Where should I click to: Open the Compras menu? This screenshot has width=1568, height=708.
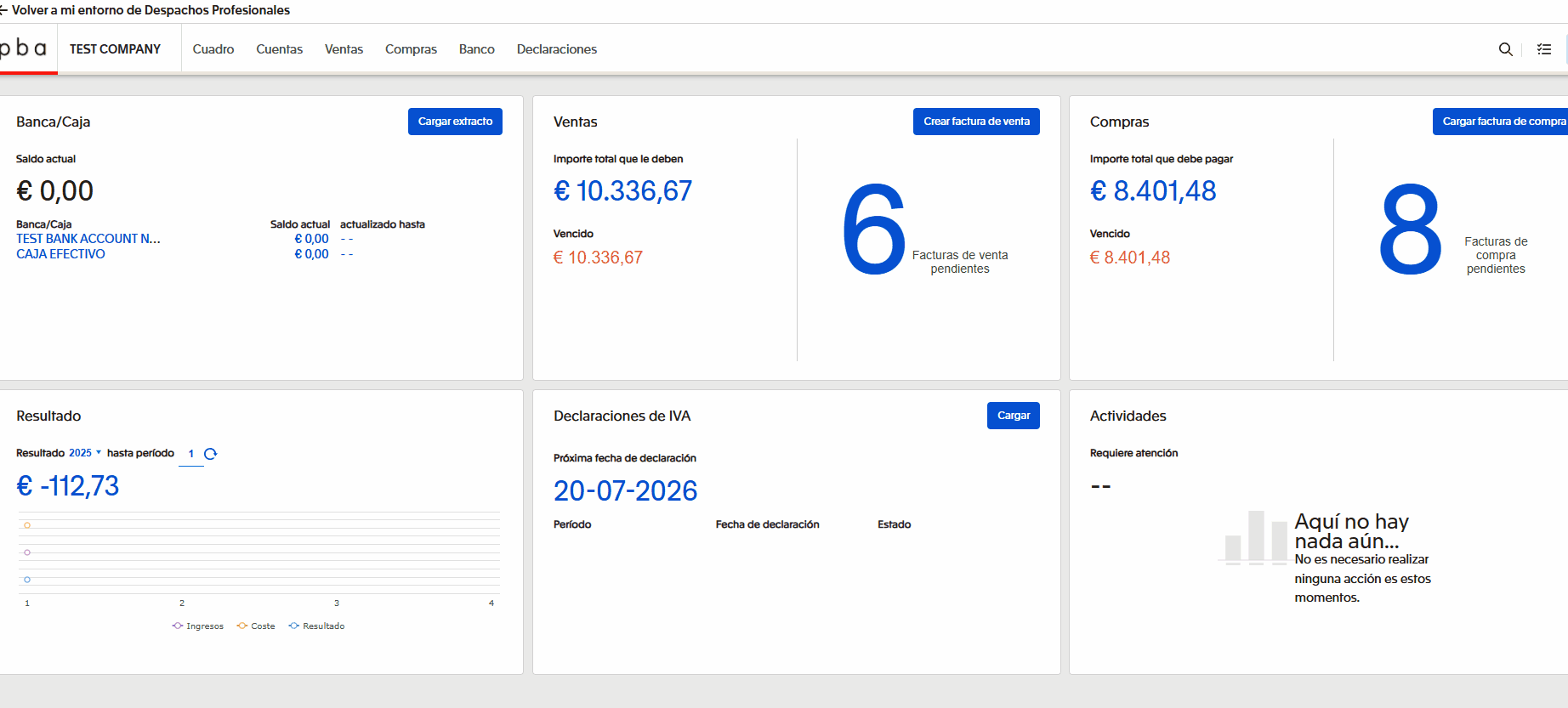coord(411,49)
